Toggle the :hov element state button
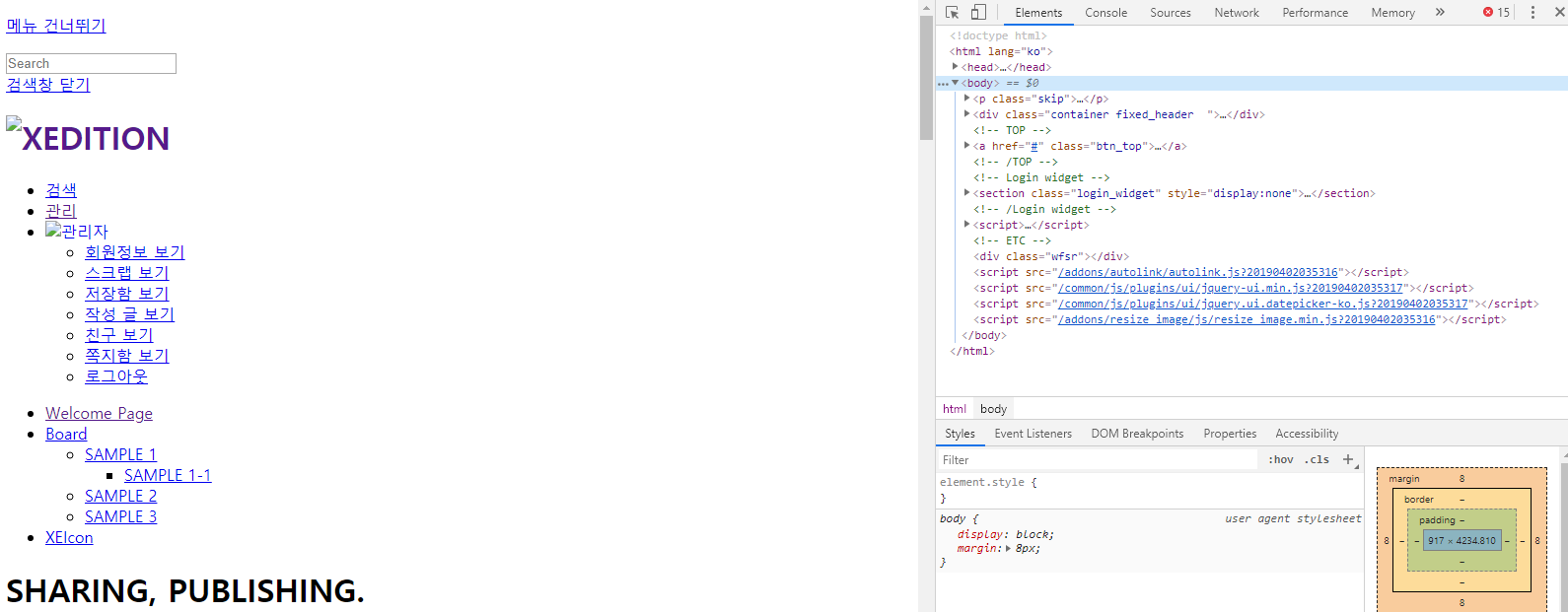The width and height of the screenshot is (1568, 612). (x=1280, y=459)
